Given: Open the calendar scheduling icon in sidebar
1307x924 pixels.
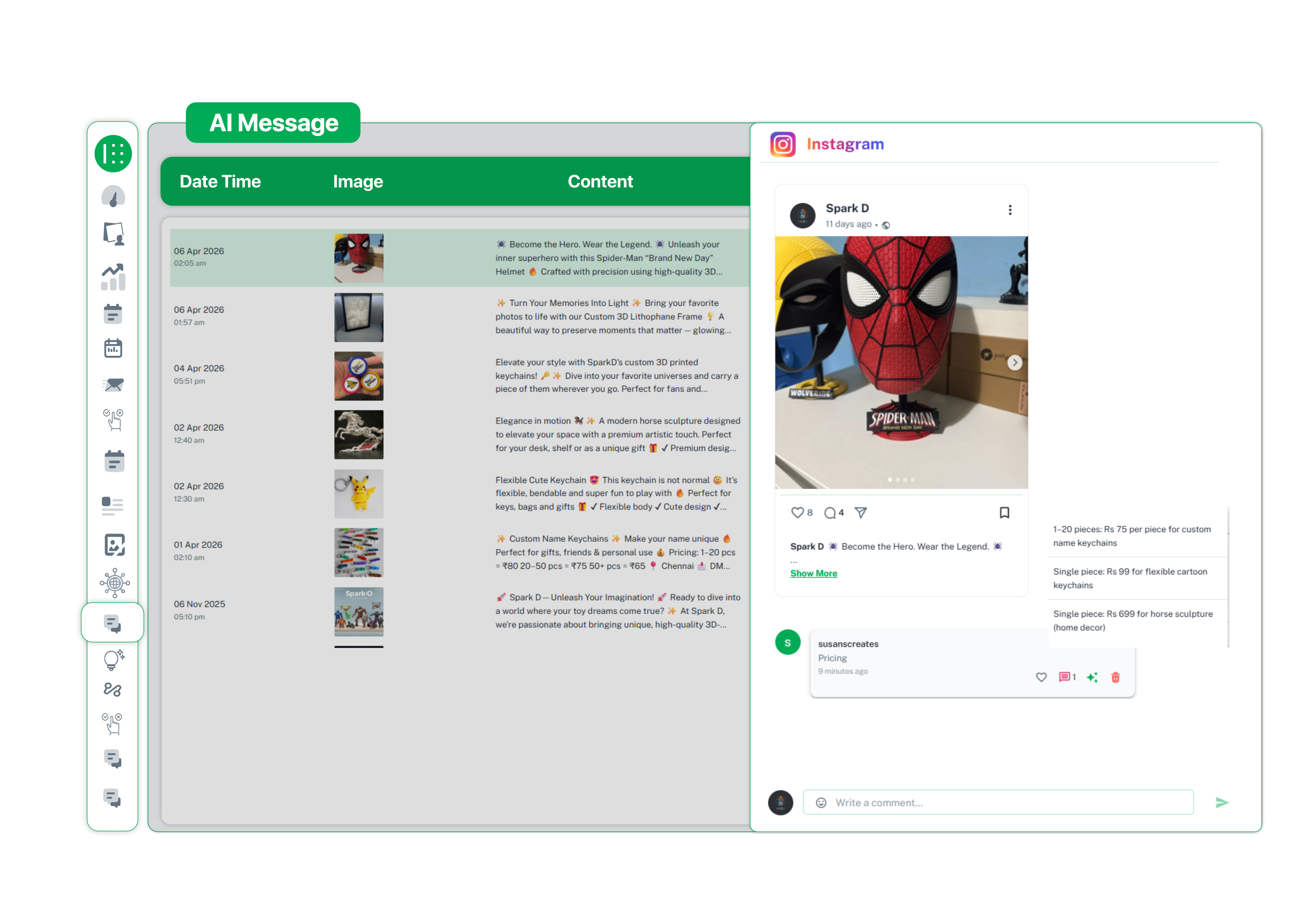Looking at the screenshot, I should 113,348.
